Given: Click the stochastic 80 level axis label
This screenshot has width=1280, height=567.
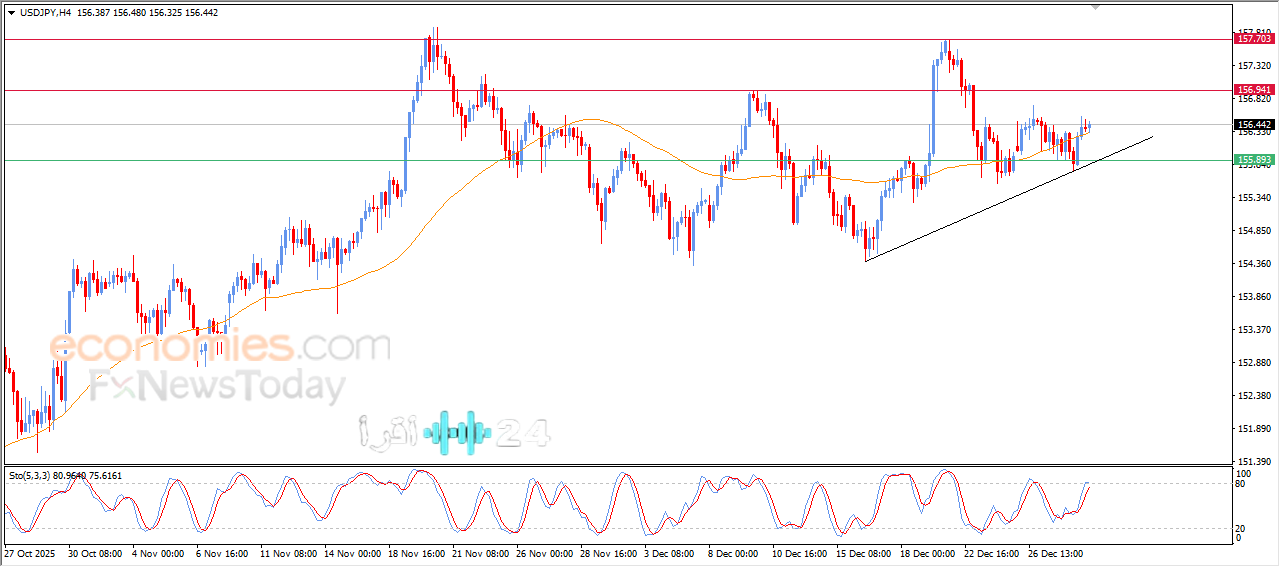Looking at the screenshot, I should click(x=1243, y=484).
